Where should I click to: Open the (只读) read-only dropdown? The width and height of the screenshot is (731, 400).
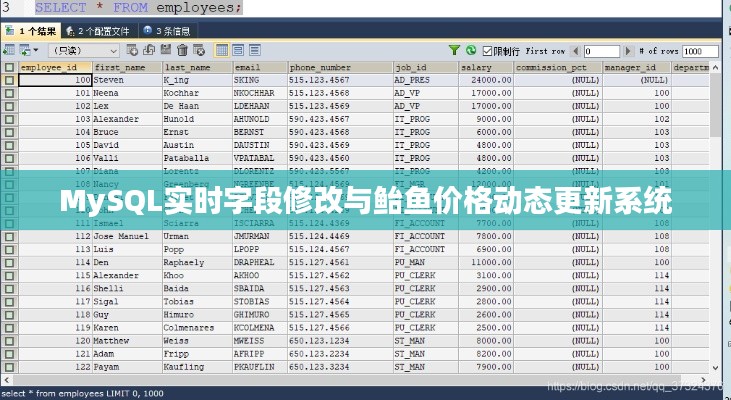(x=84, y=50)
